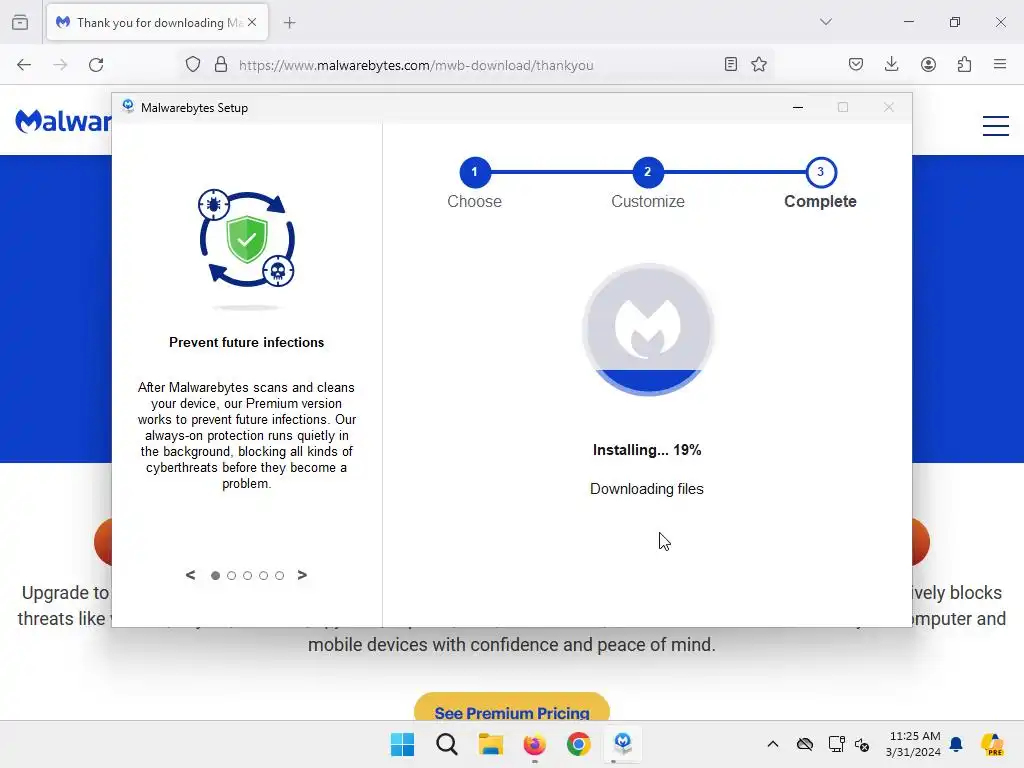Screen dimensions: 1024x768
Task: Click Malwarebytes Setup taskbar icon
Action: coord(622,744)
